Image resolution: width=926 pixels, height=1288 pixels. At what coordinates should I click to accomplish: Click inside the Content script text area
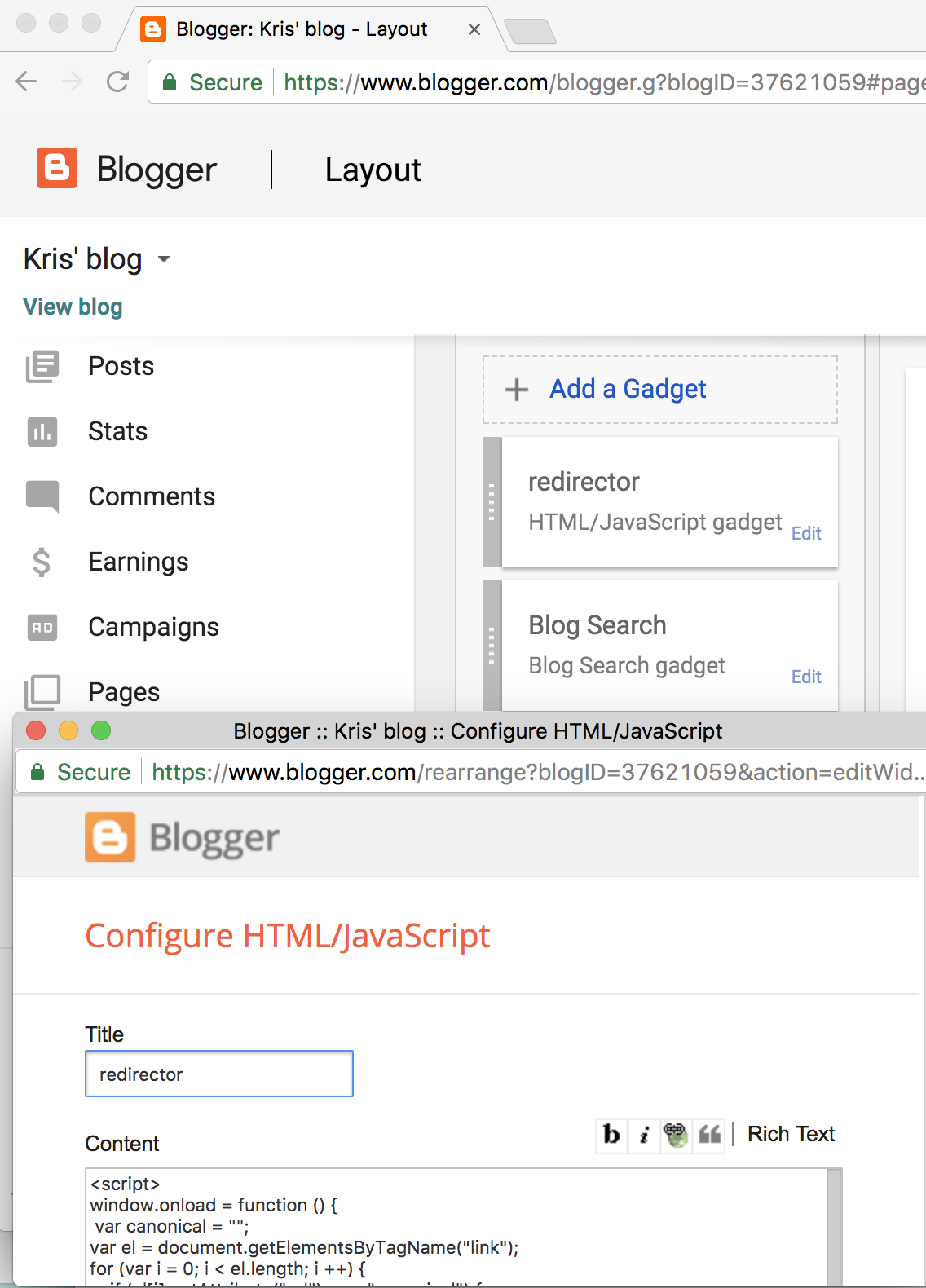pos(456,1227)
